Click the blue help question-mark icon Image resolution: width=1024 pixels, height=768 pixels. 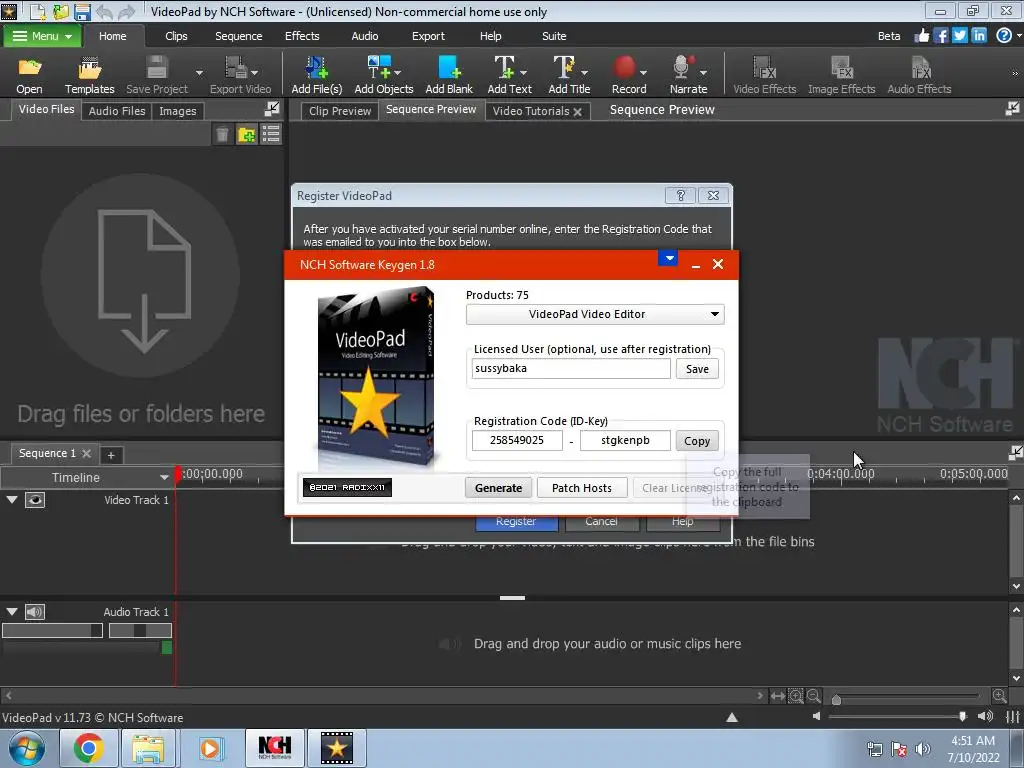[x=1004, y=36]
